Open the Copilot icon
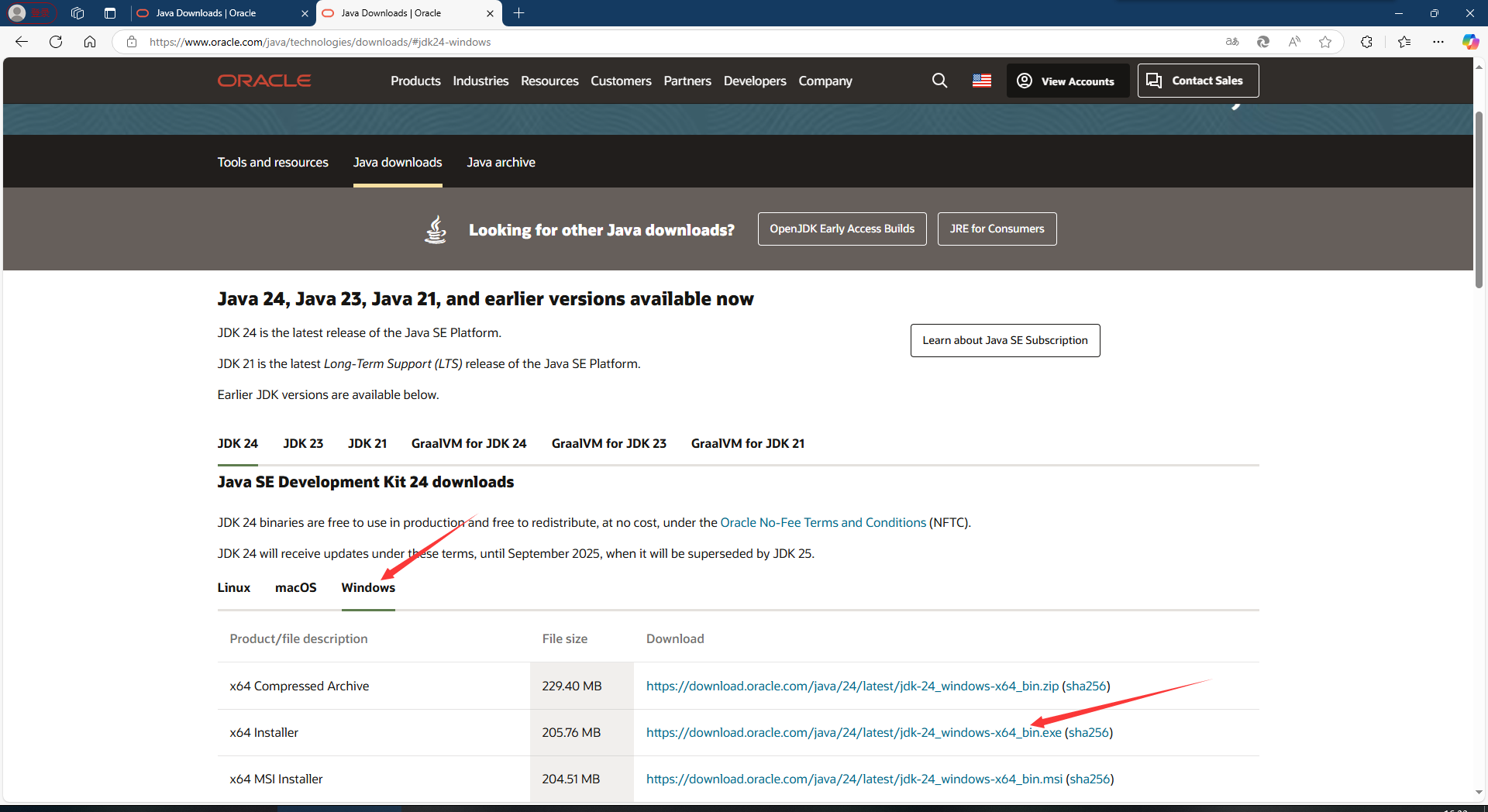This screenshot has width=1488, height=812. point(1470,42)
